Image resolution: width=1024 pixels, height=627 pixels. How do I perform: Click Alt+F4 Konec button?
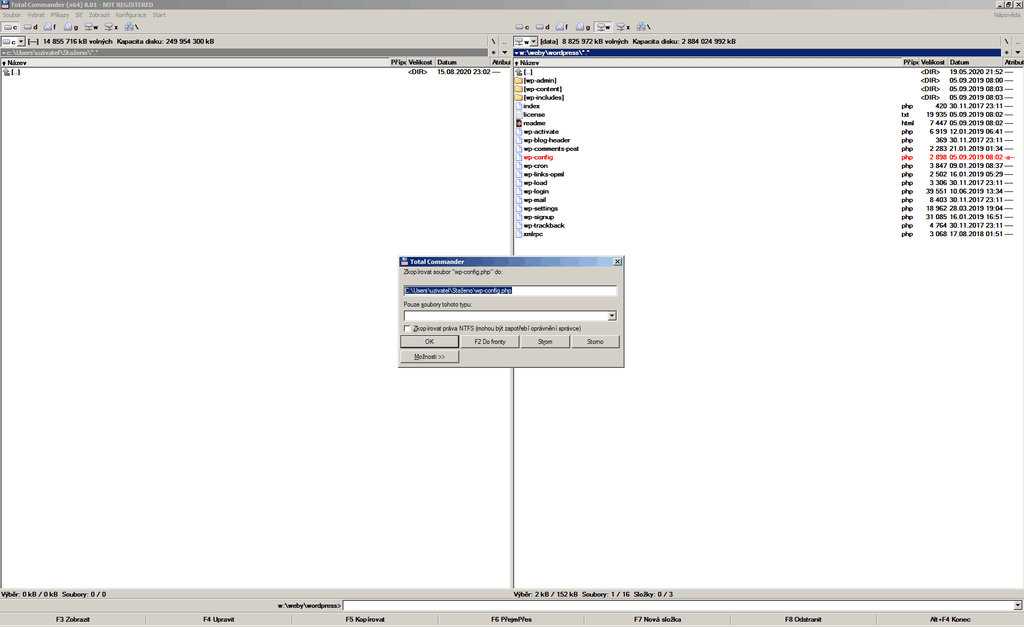click(x=950, y=619)
